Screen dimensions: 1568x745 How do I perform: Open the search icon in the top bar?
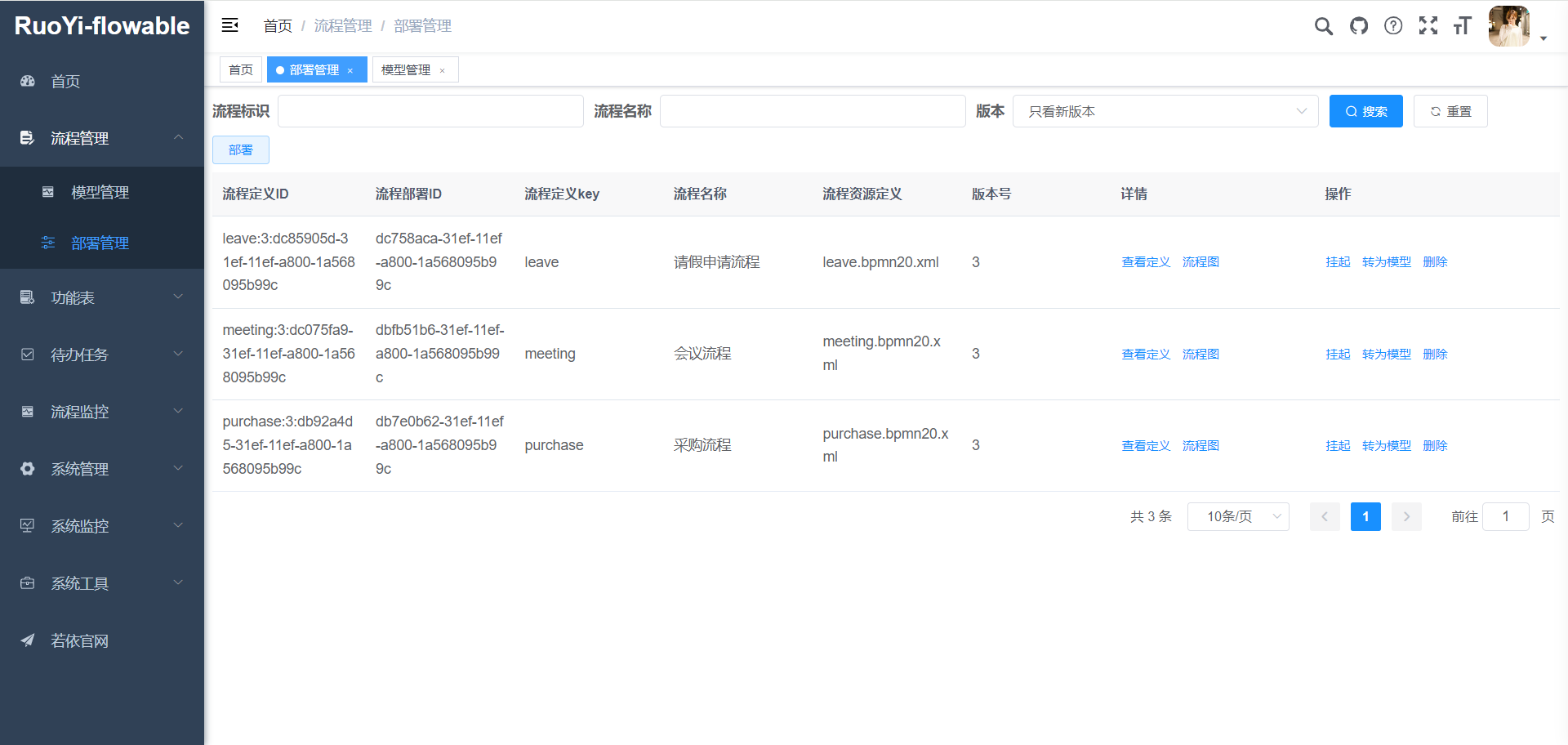point(1323,25)
